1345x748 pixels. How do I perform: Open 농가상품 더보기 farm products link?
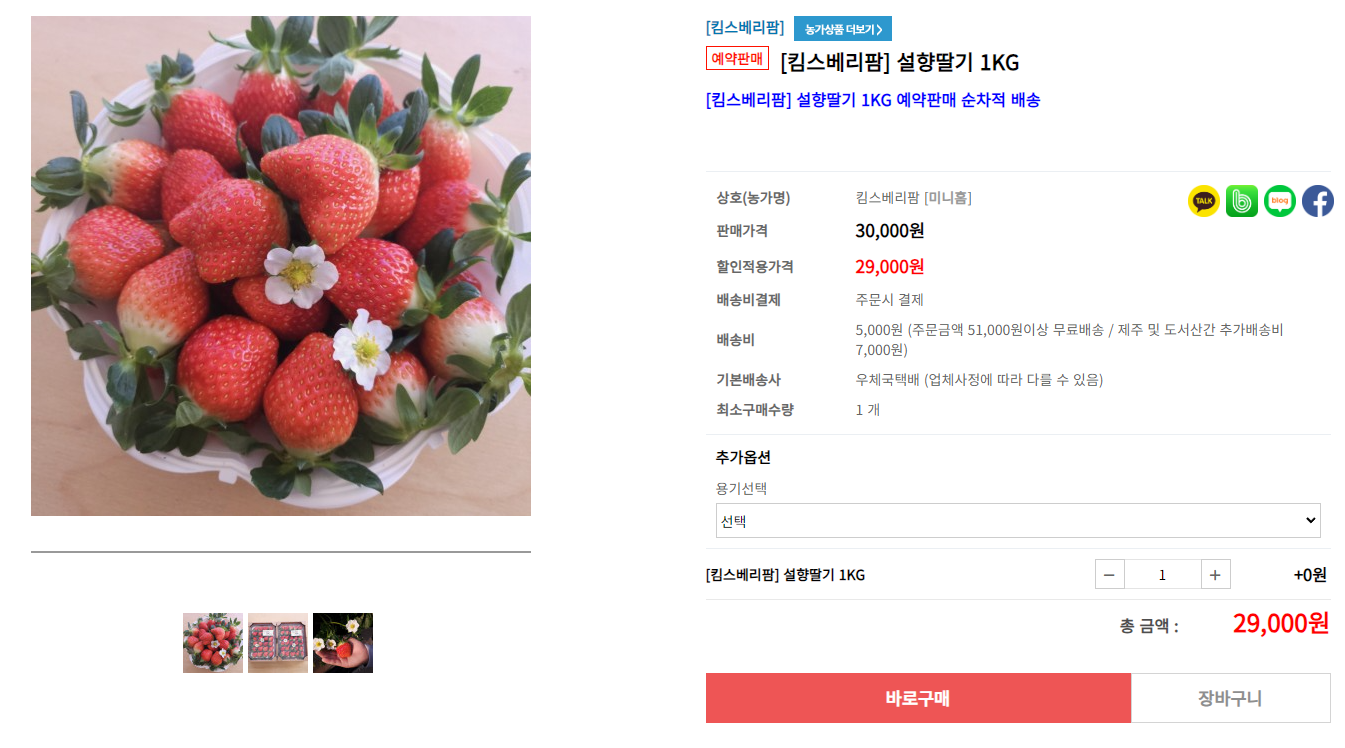843,29
